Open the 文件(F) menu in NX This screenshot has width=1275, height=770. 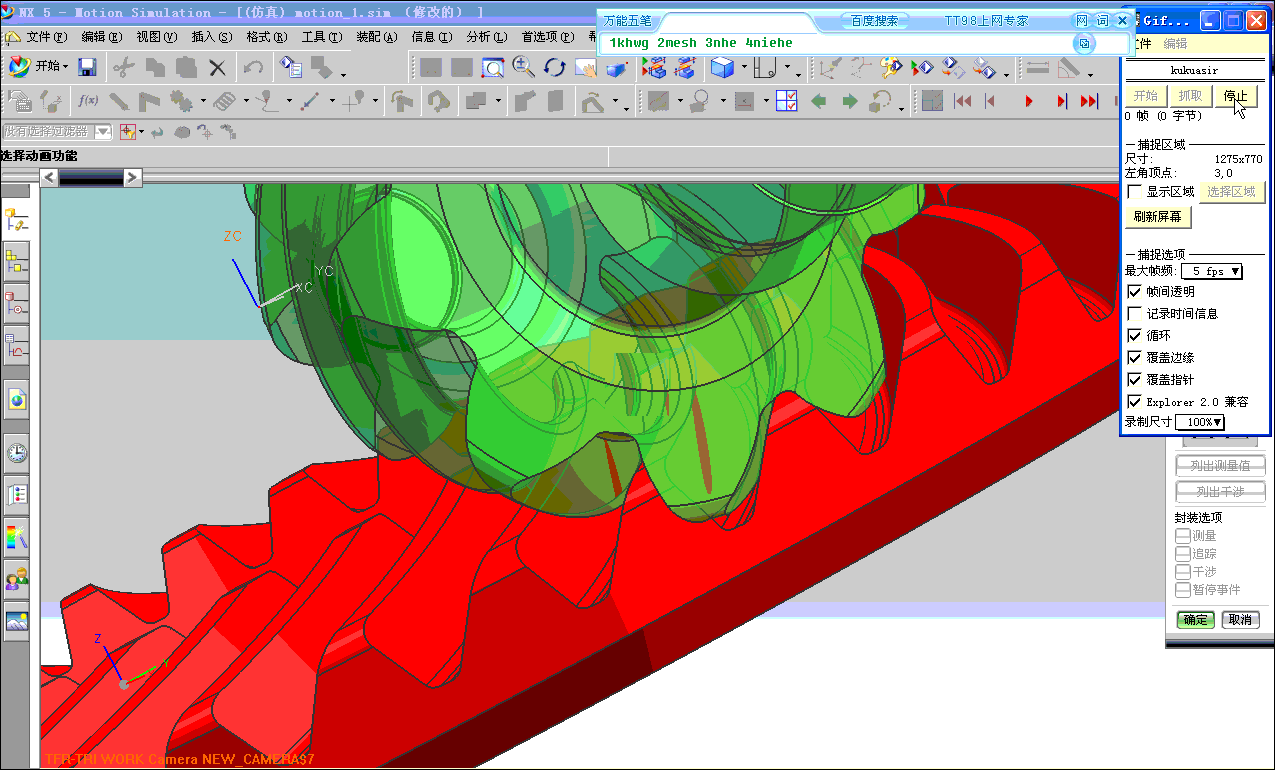46,37
